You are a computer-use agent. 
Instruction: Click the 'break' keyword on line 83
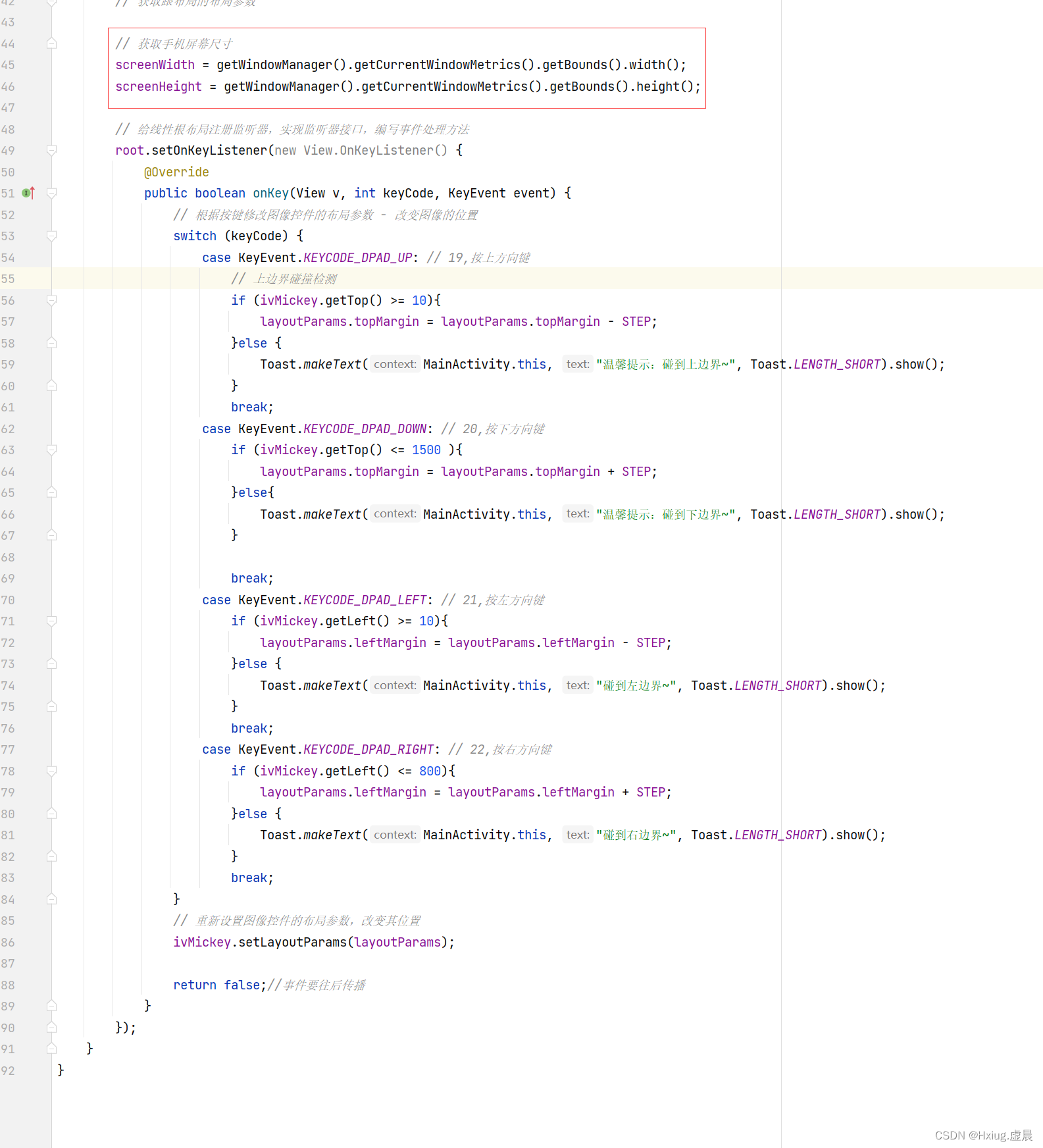[249, 877]
